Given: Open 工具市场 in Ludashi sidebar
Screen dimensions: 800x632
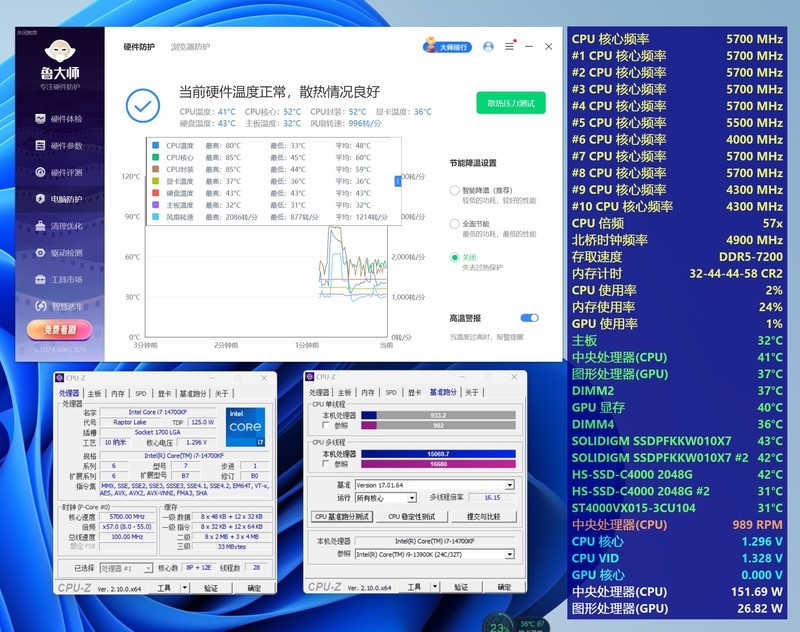Looking at the screenshot, I should [59, 280].
